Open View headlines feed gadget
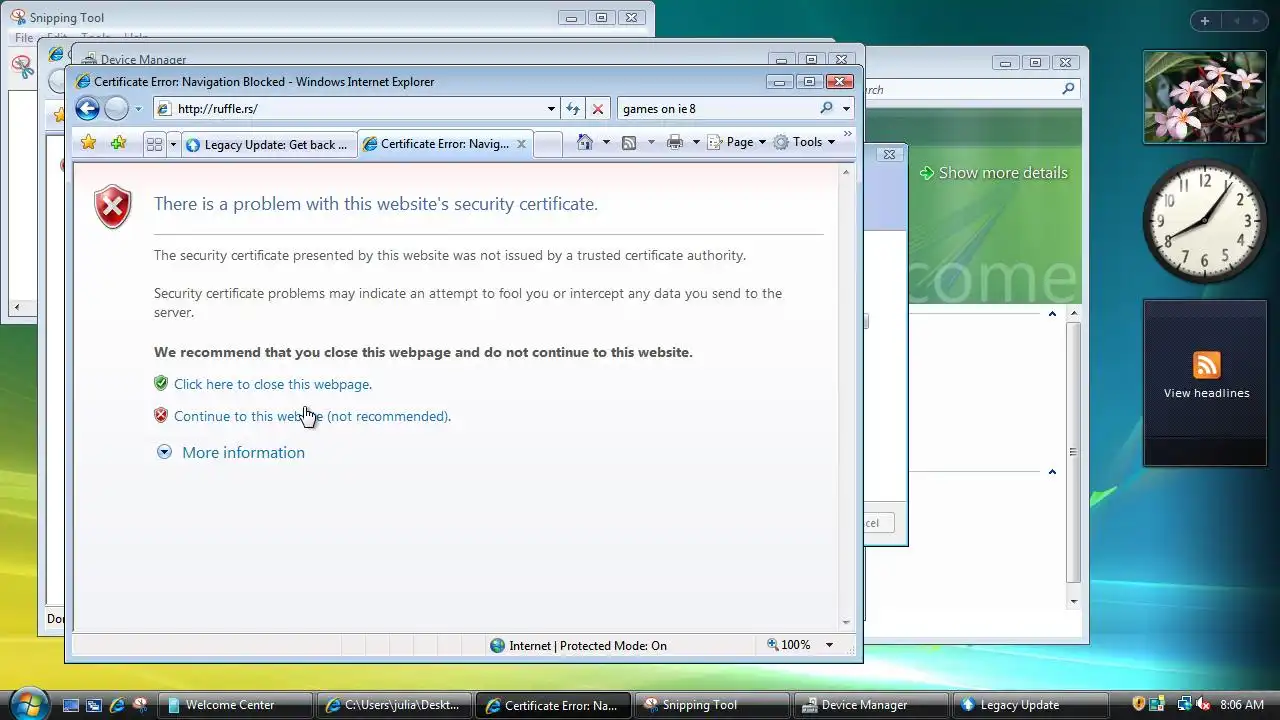 [1205, 383]
